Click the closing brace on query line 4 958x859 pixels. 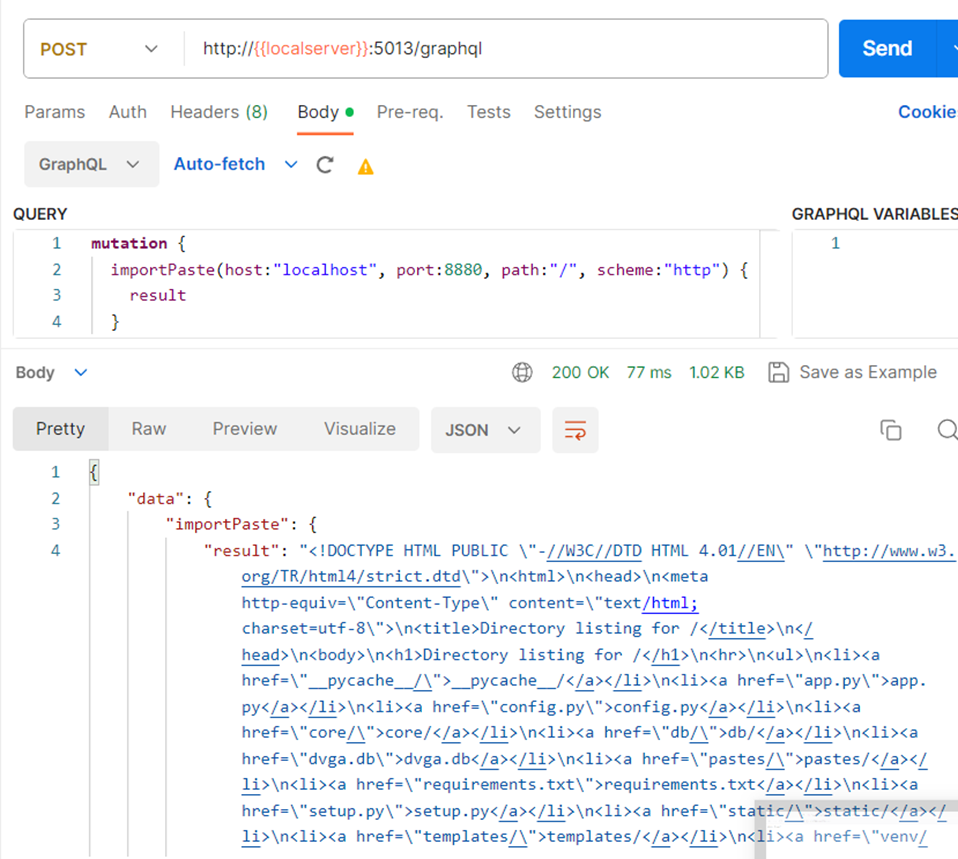coord(115,322)
